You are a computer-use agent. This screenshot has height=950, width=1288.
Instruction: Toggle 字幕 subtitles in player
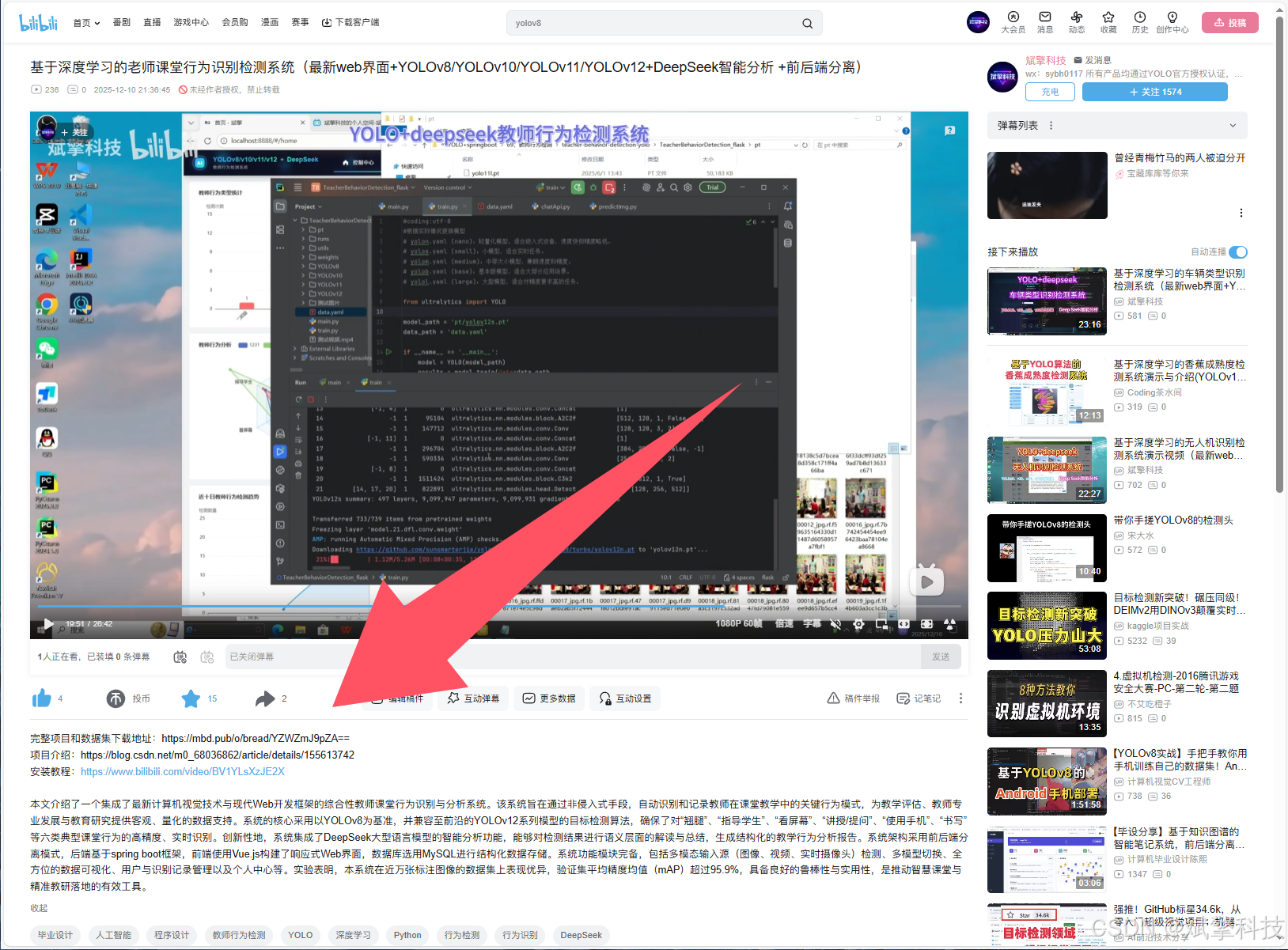tap(813, 624)
